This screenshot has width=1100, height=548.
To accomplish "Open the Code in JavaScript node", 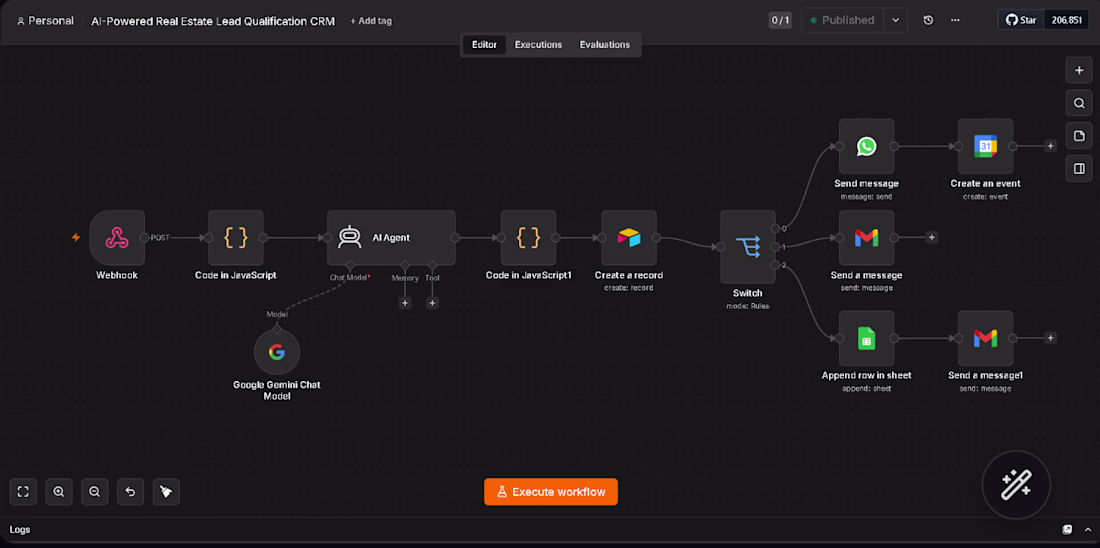I will coord(236,238).
